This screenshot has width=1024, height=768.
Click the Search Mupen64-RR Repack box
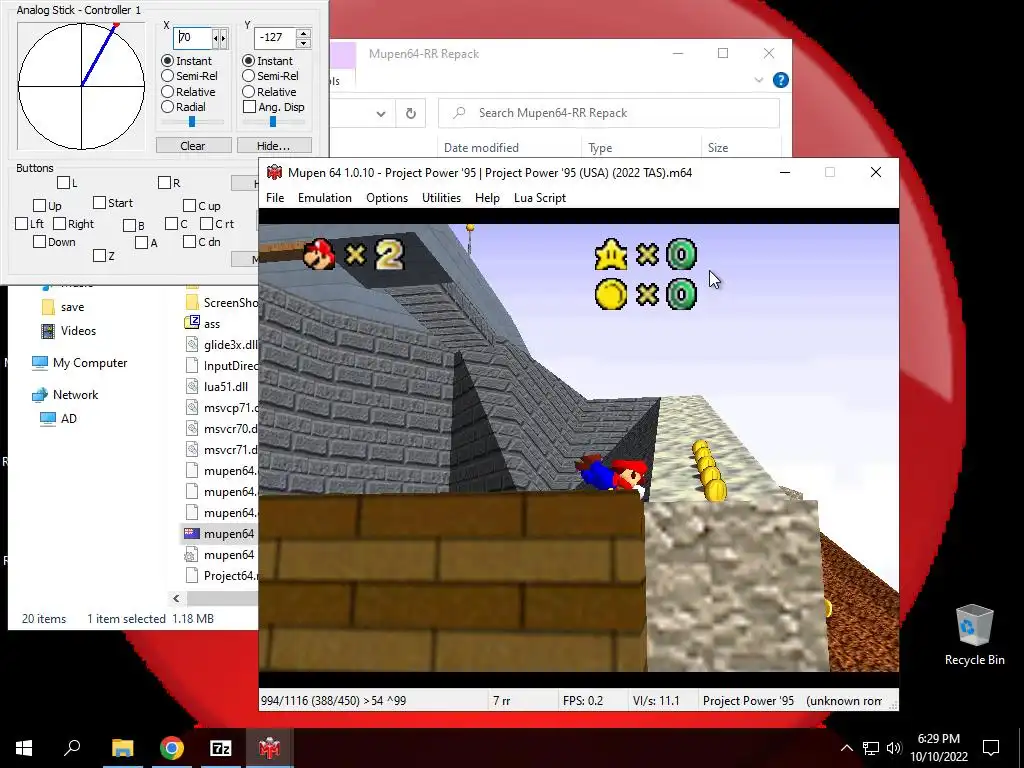tap(609, 113)
